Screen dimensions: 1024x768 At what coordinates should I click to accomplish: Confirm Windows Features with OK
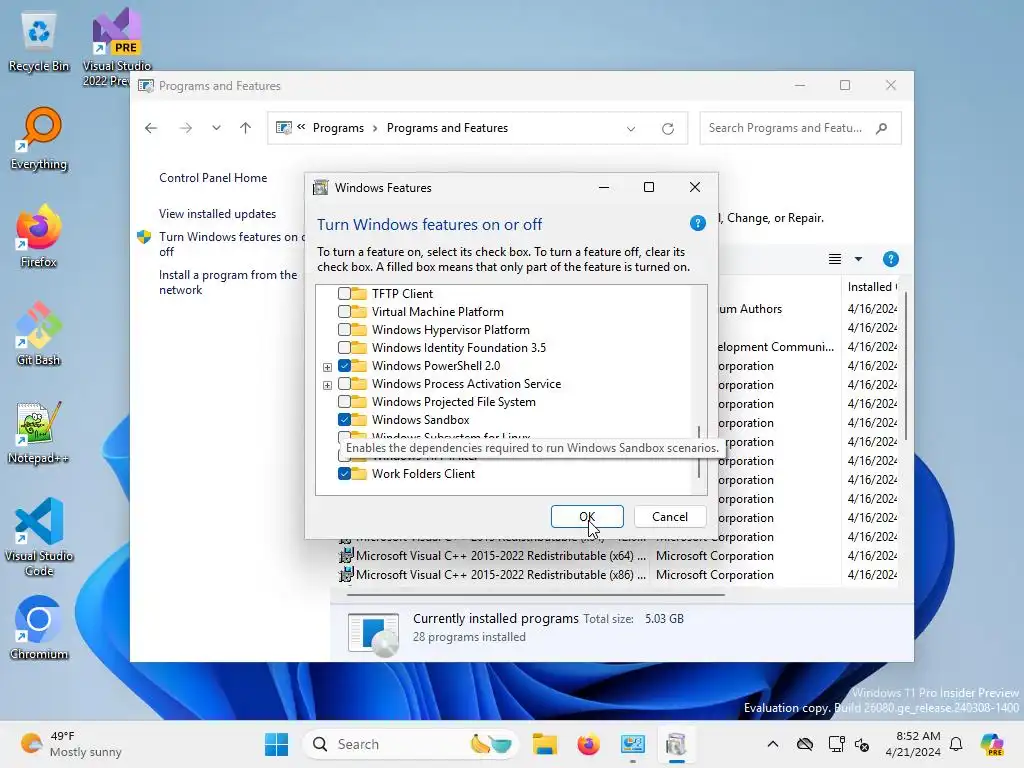587,517
